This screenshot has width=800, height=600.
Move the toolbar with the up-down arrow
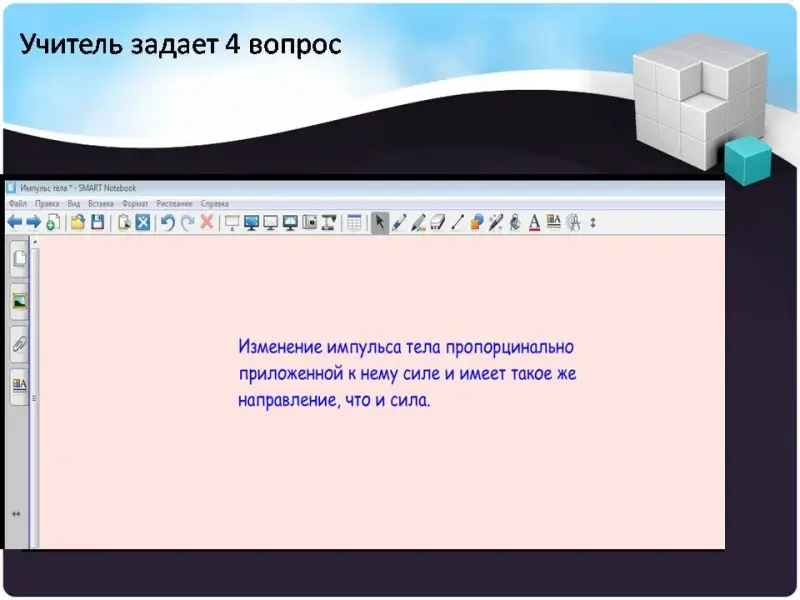pos(593,222)
